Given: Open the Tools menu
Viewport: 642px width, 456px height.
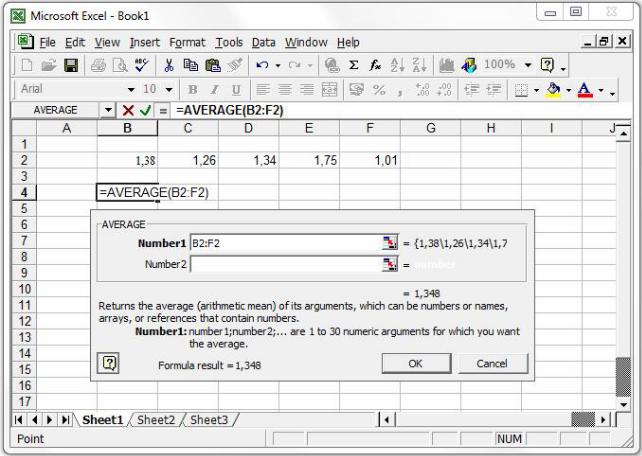Looking at the screenshot, I should coord(229,43).
